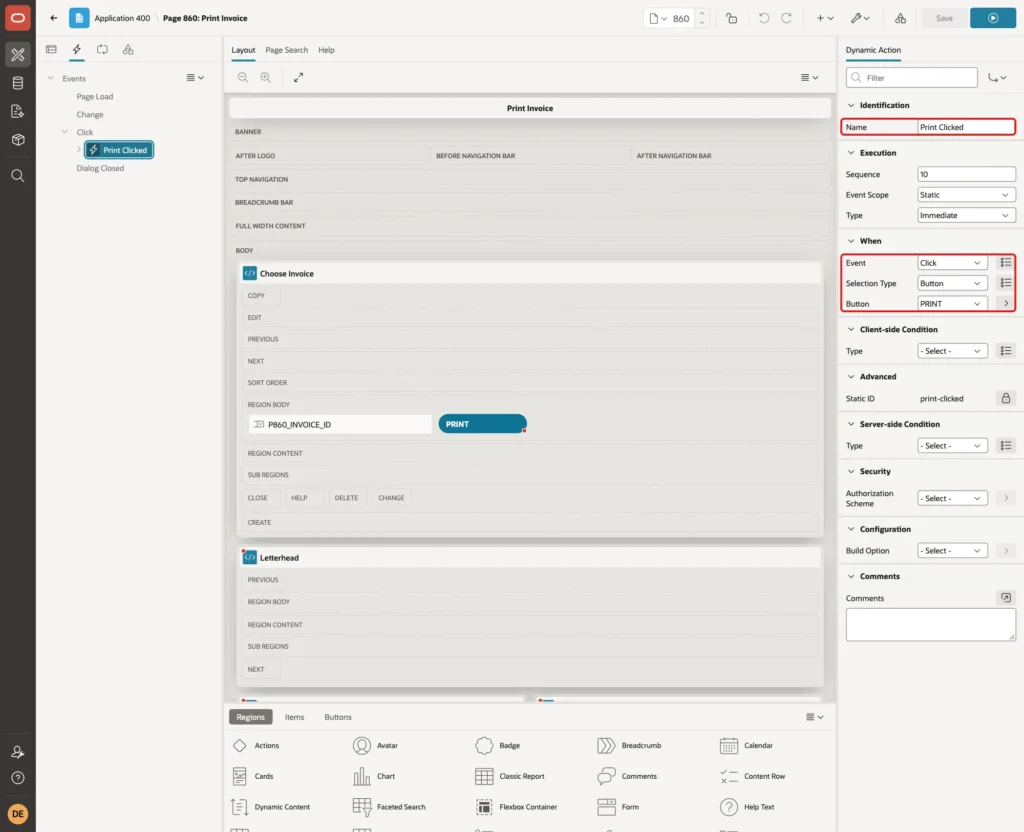Open the administration user icon

pyautogui.click(x=18, y=752)
